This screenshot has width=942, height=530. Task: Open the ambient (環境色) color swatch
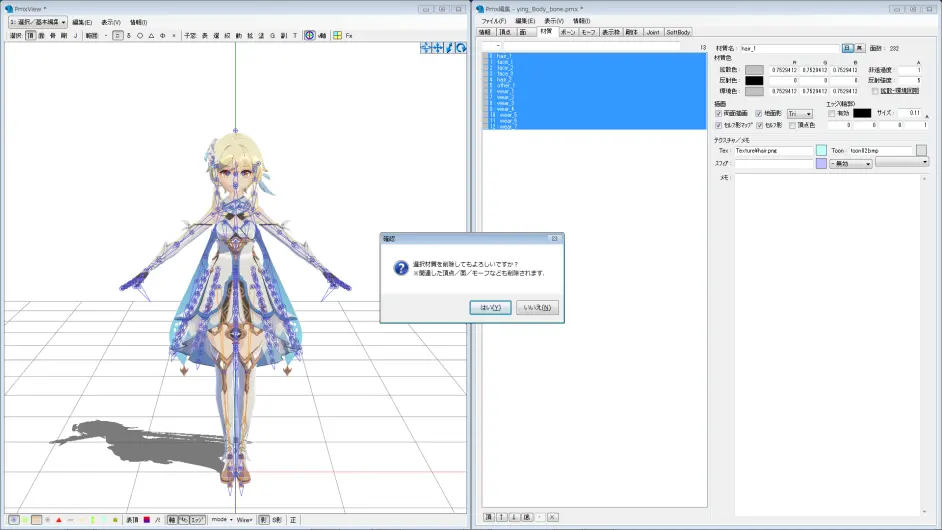click(754, 91)
